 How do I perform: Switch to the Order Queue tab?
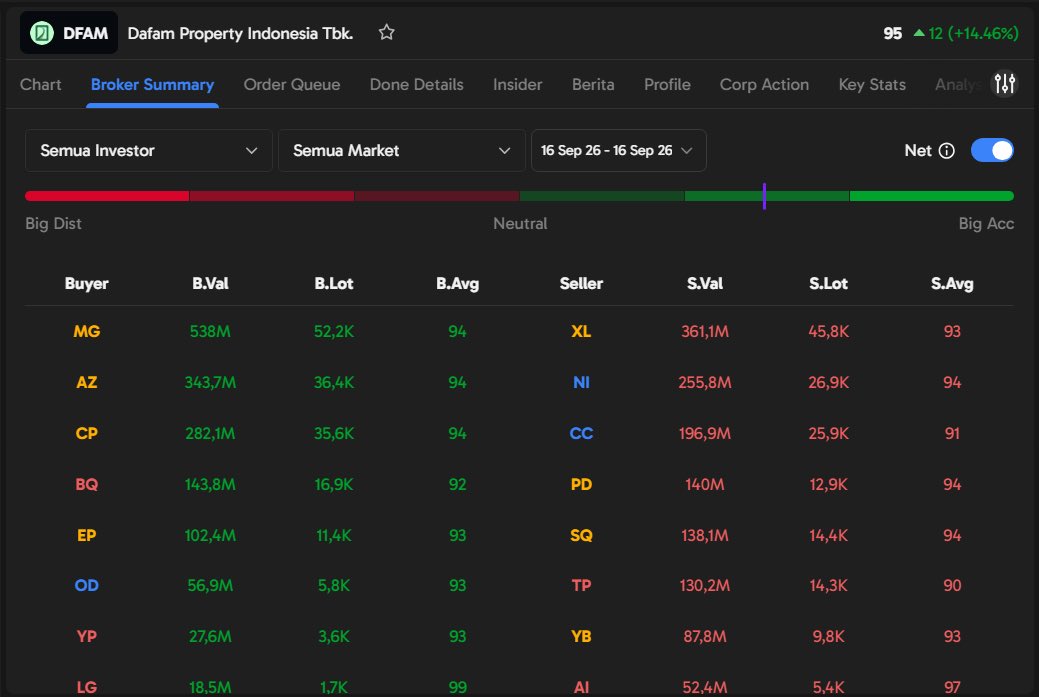[x=292, y=85]
